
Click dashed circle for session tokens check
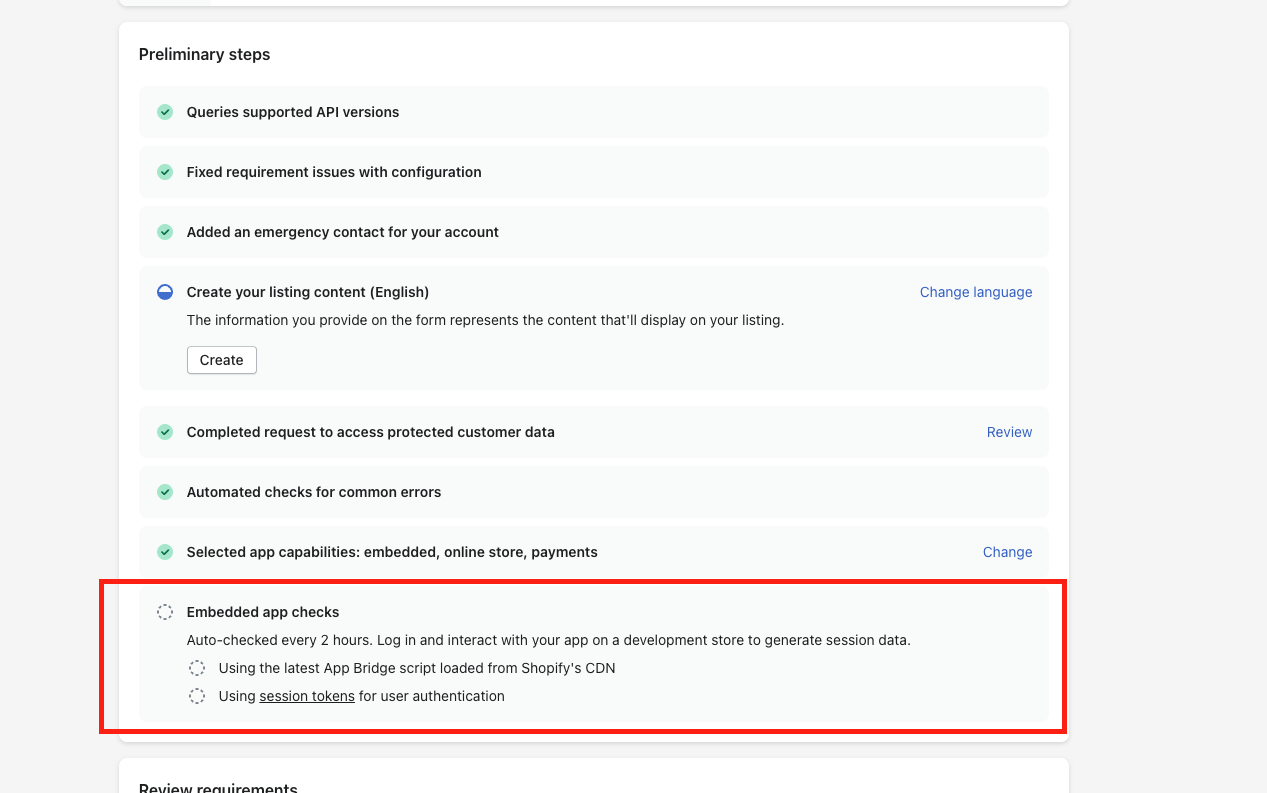click(197, 696)
